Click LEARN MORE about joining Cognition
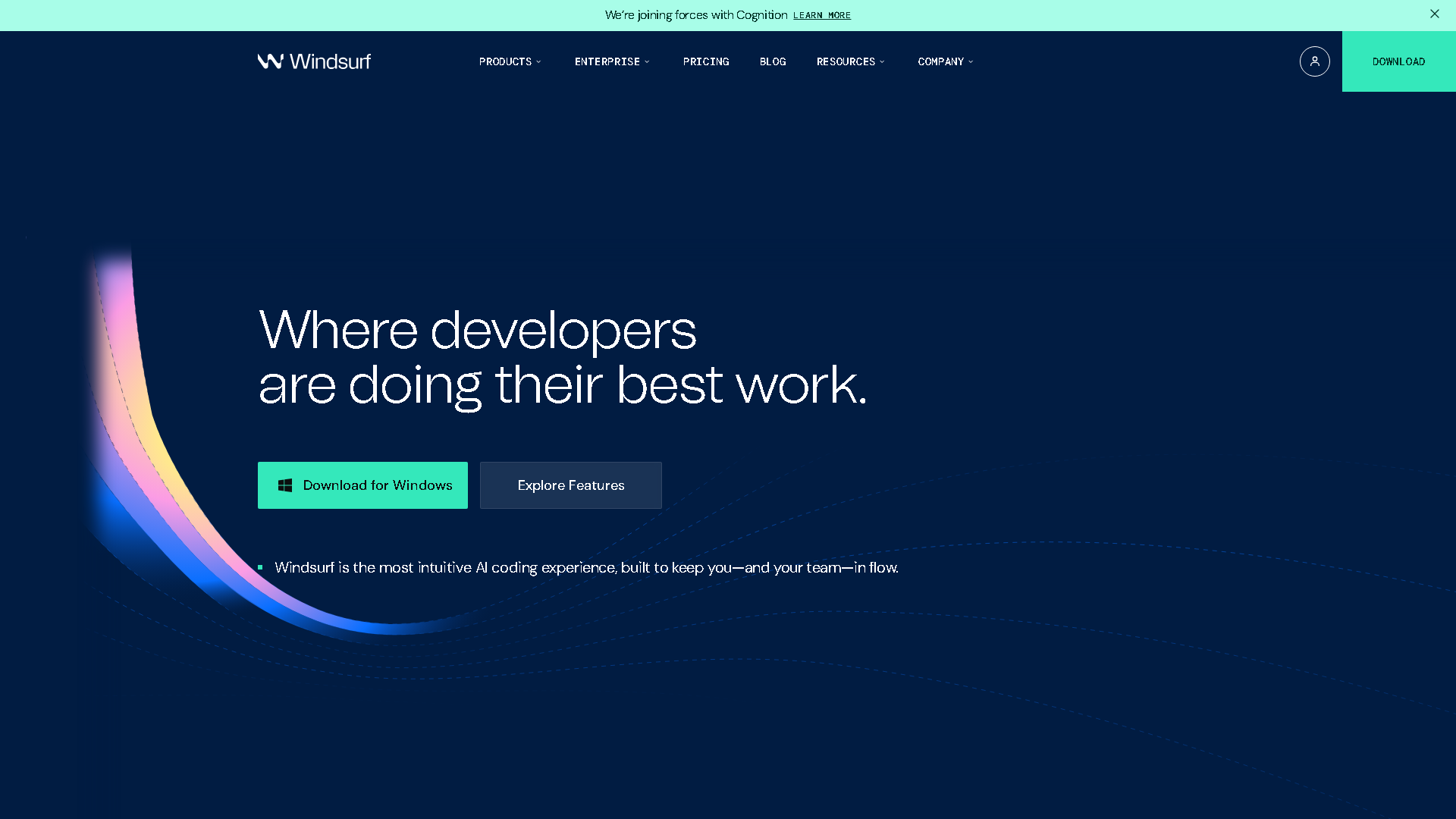This screenshot has height=819, width=1456. 822,14
